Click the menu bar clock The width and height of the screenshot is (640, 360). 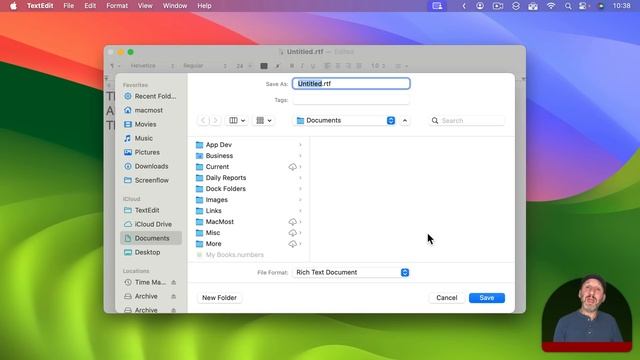(x=621, y=6)
